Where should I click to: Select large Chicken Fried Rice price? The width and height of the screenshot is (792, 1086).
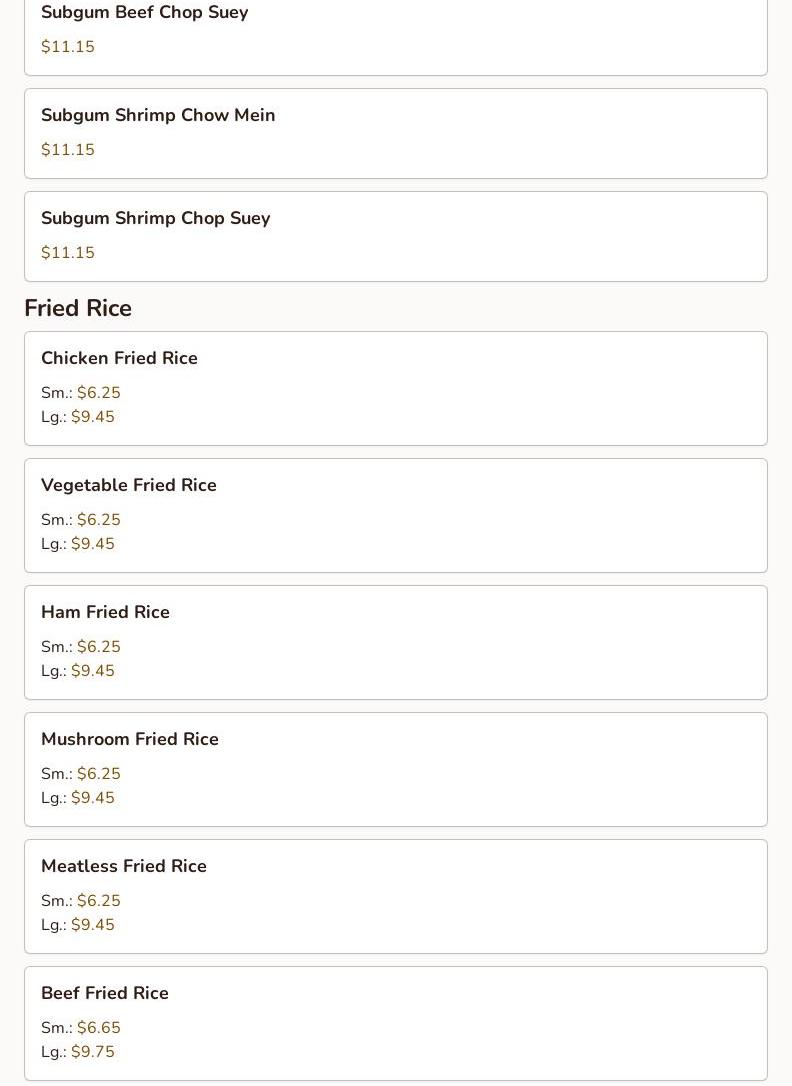92,417
